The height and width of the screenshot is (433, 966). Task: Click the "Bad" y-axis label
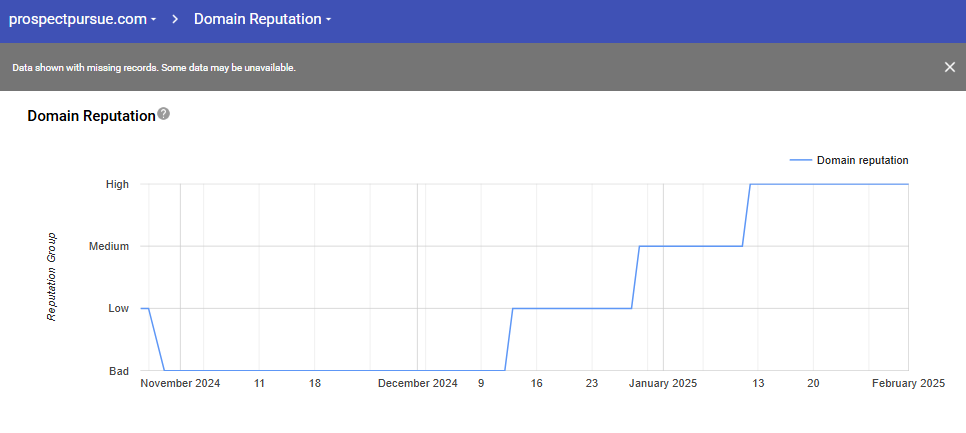pos(118,371)
